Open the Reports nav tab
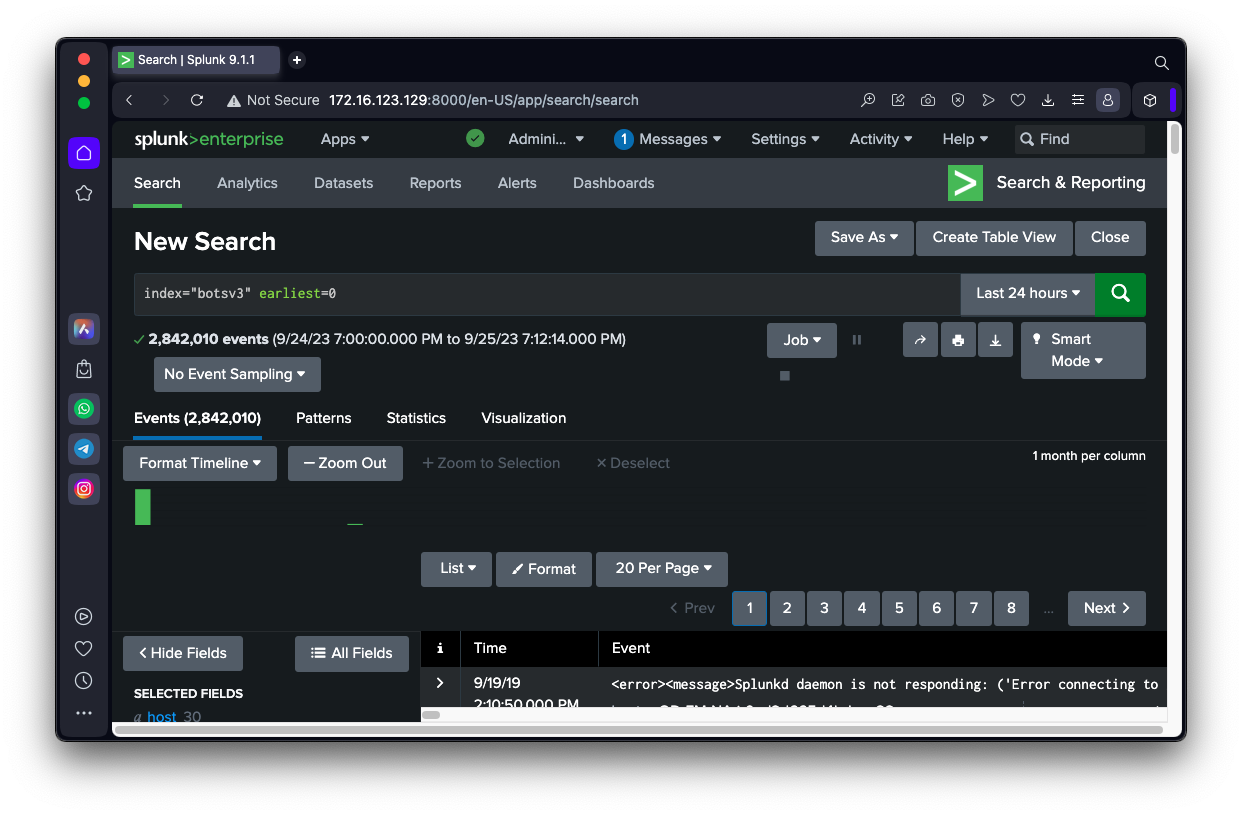1242x815 pixels. pyautogui.click(x=435, y=183)
